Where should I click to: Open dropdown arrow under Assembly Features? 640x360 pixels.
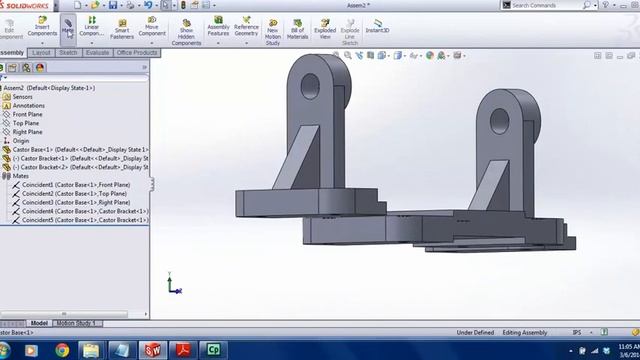[218, 42]
